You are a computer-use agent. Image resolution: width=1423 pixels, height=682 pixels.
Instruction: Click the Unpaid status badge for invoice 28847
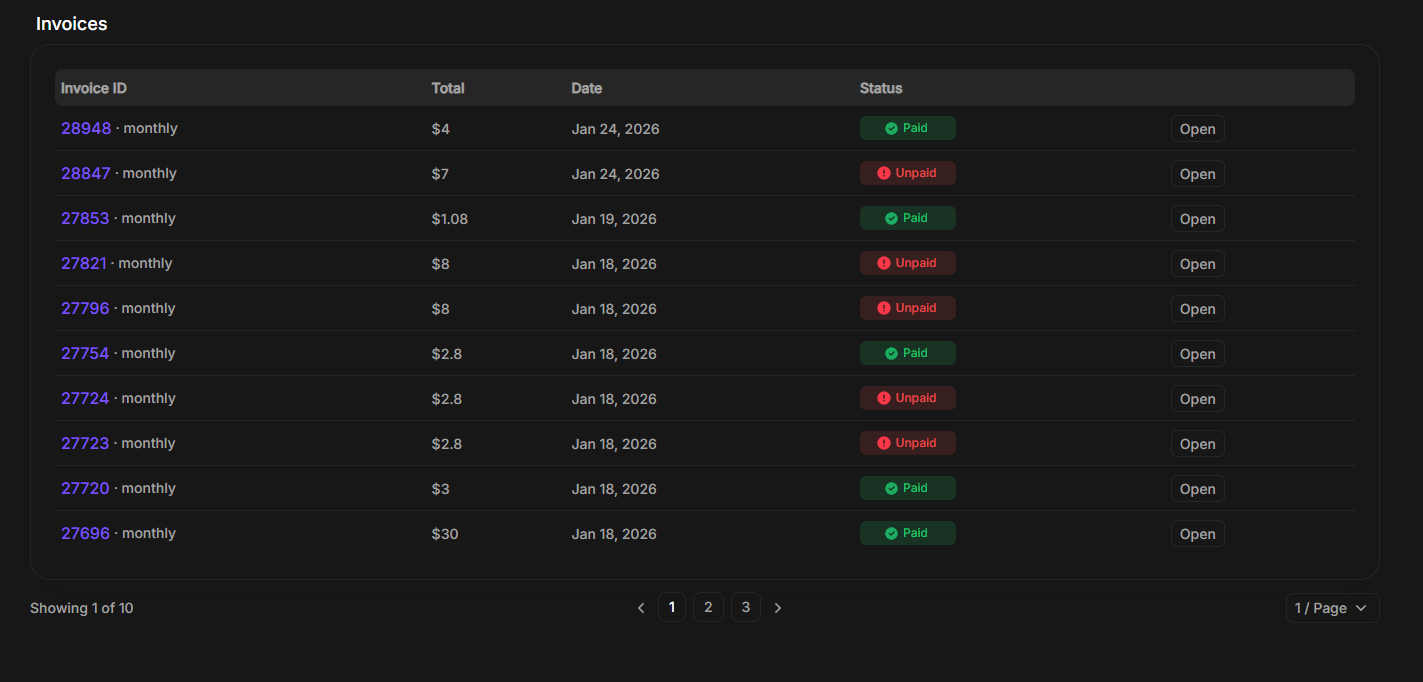[x=907, y=173]
